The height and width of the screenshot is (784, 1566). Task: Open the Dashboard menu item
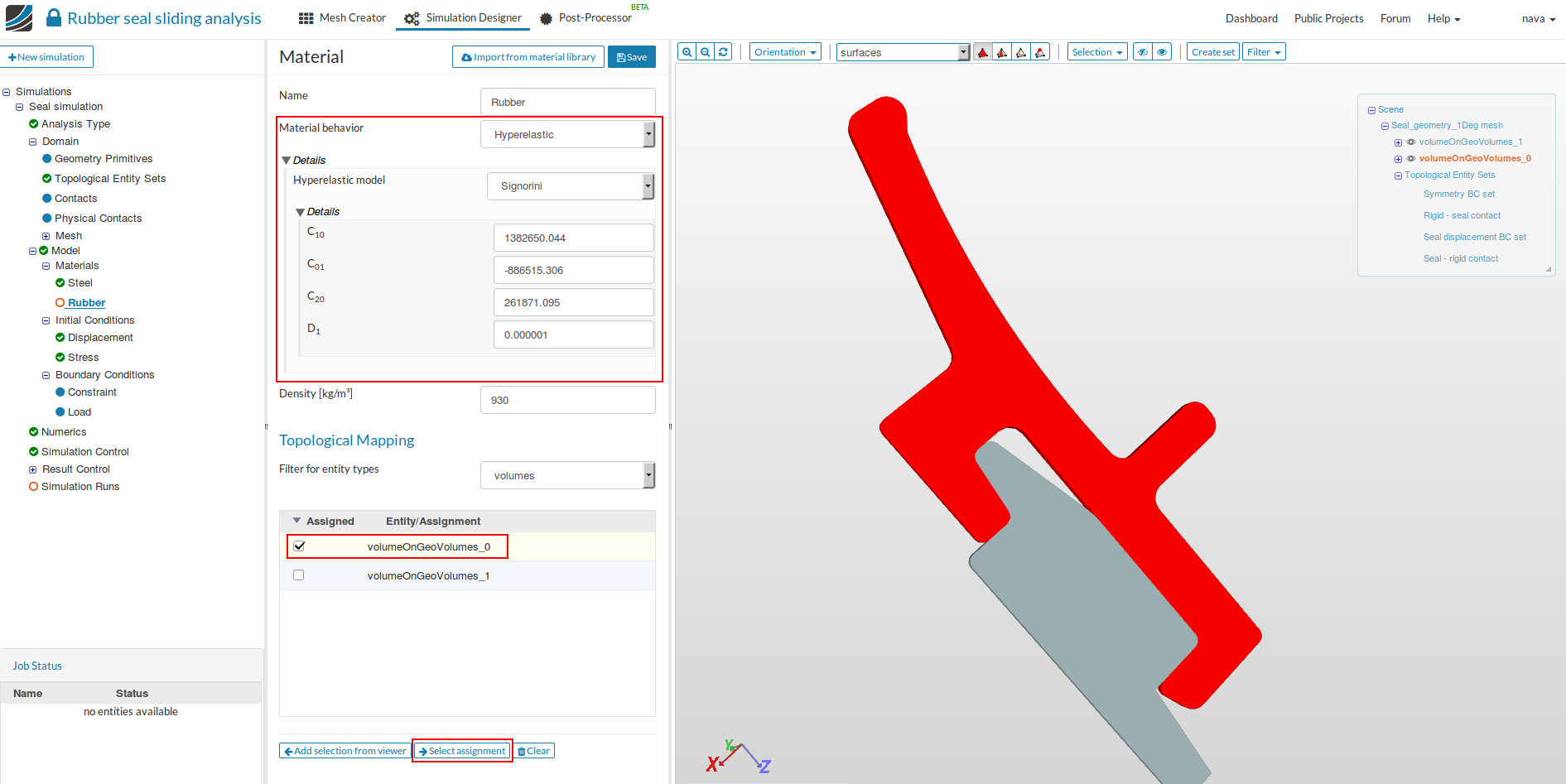click(x=1251, y=18)
